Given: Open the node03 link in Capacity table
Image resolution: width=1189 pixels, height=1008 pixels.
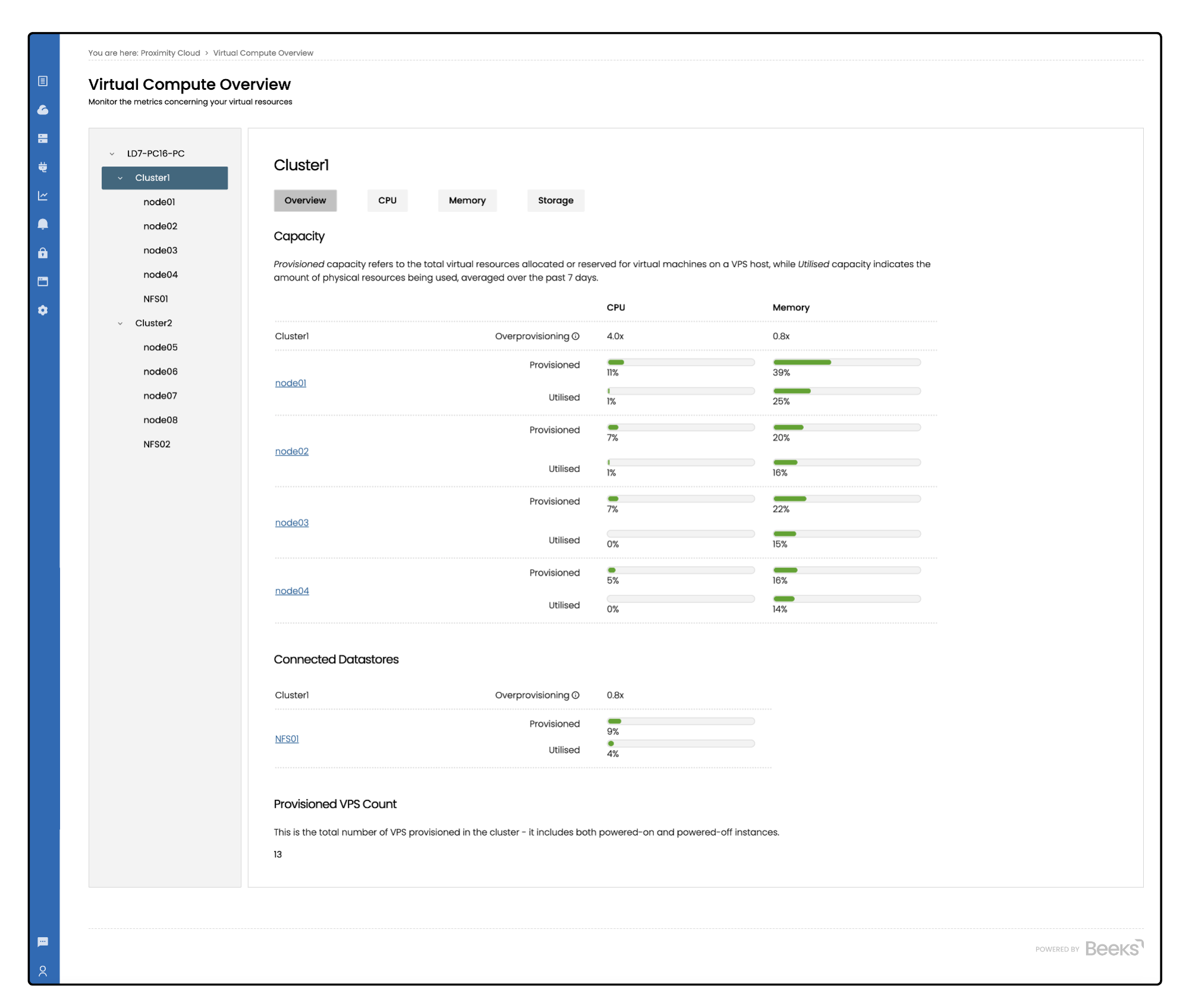Looking at the screenshot, I should [291, 523].
